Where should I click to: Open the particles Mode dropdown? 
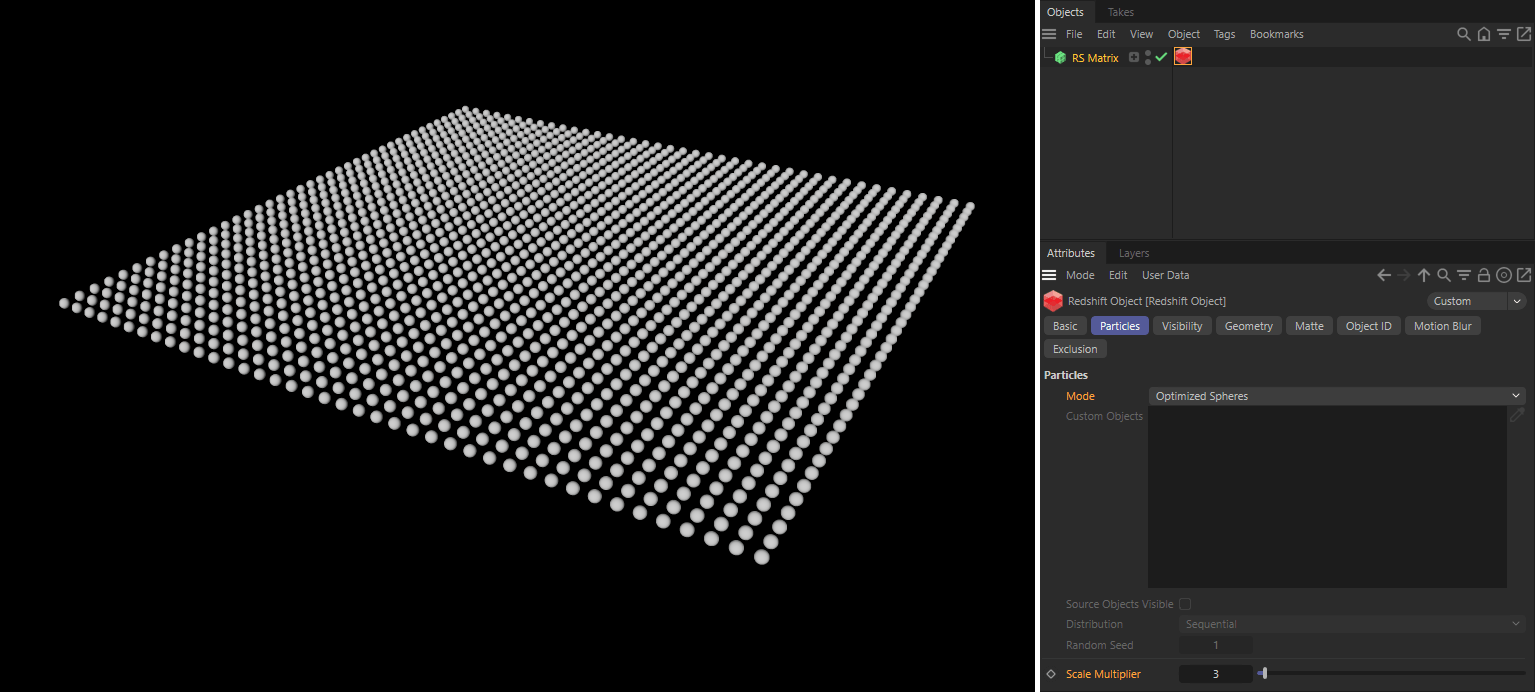(1335, 395)
